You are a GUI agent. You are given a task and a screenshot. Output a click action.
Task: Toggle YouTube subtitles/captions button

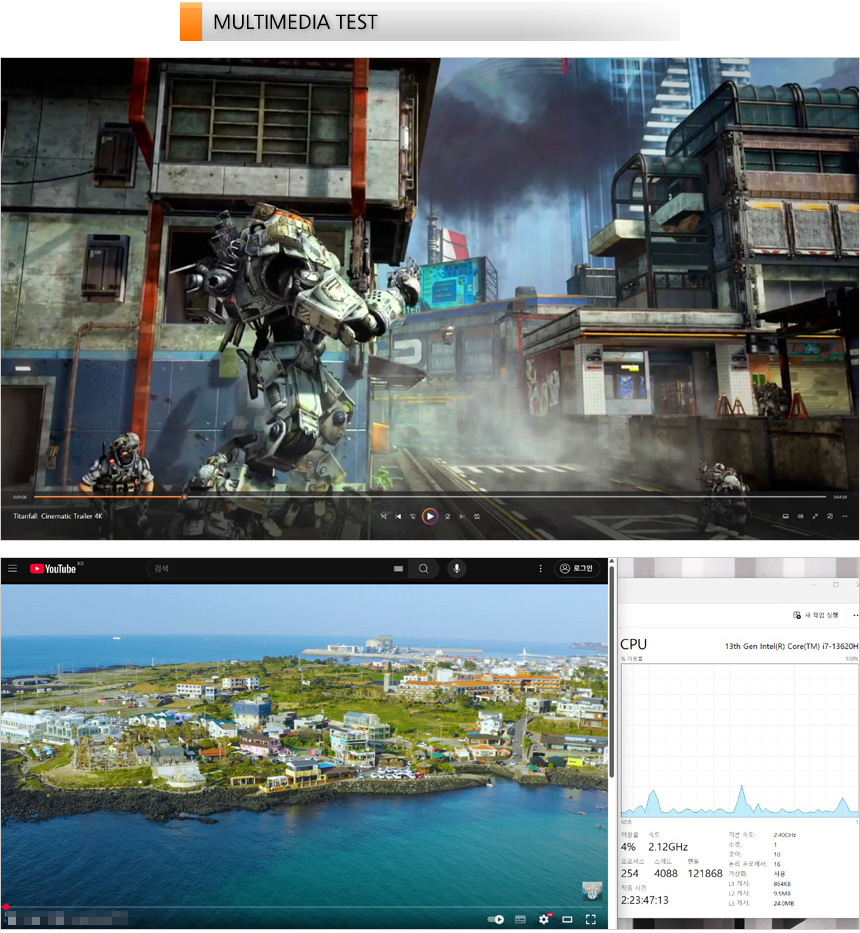pos(520,919)
